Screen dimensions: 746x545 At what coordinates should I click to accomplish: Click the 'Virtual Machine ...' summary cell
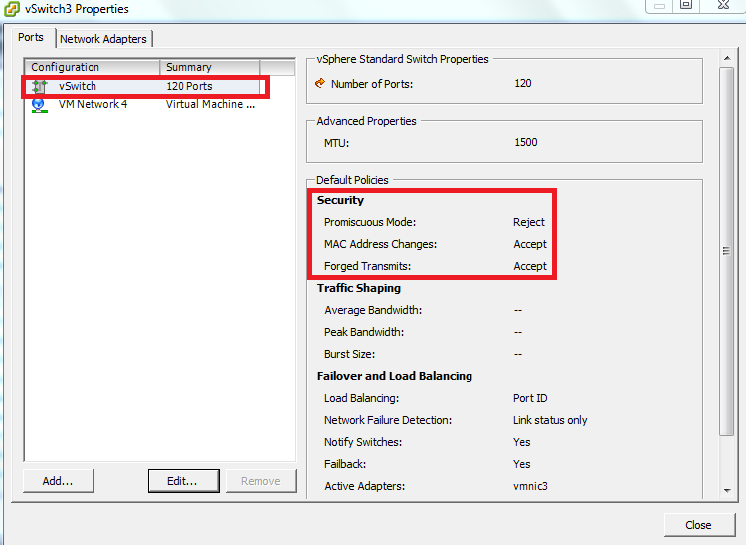(210, 105)
